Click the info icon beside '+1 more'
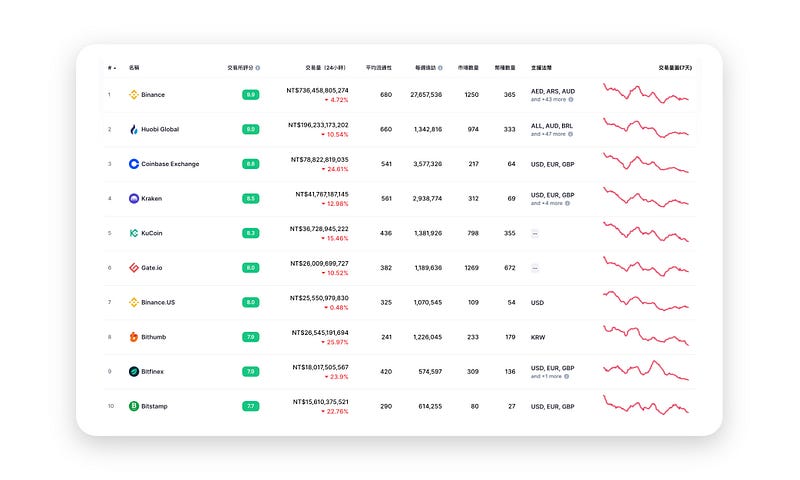This screenshot has height=480, width=800. coord(566,376)
